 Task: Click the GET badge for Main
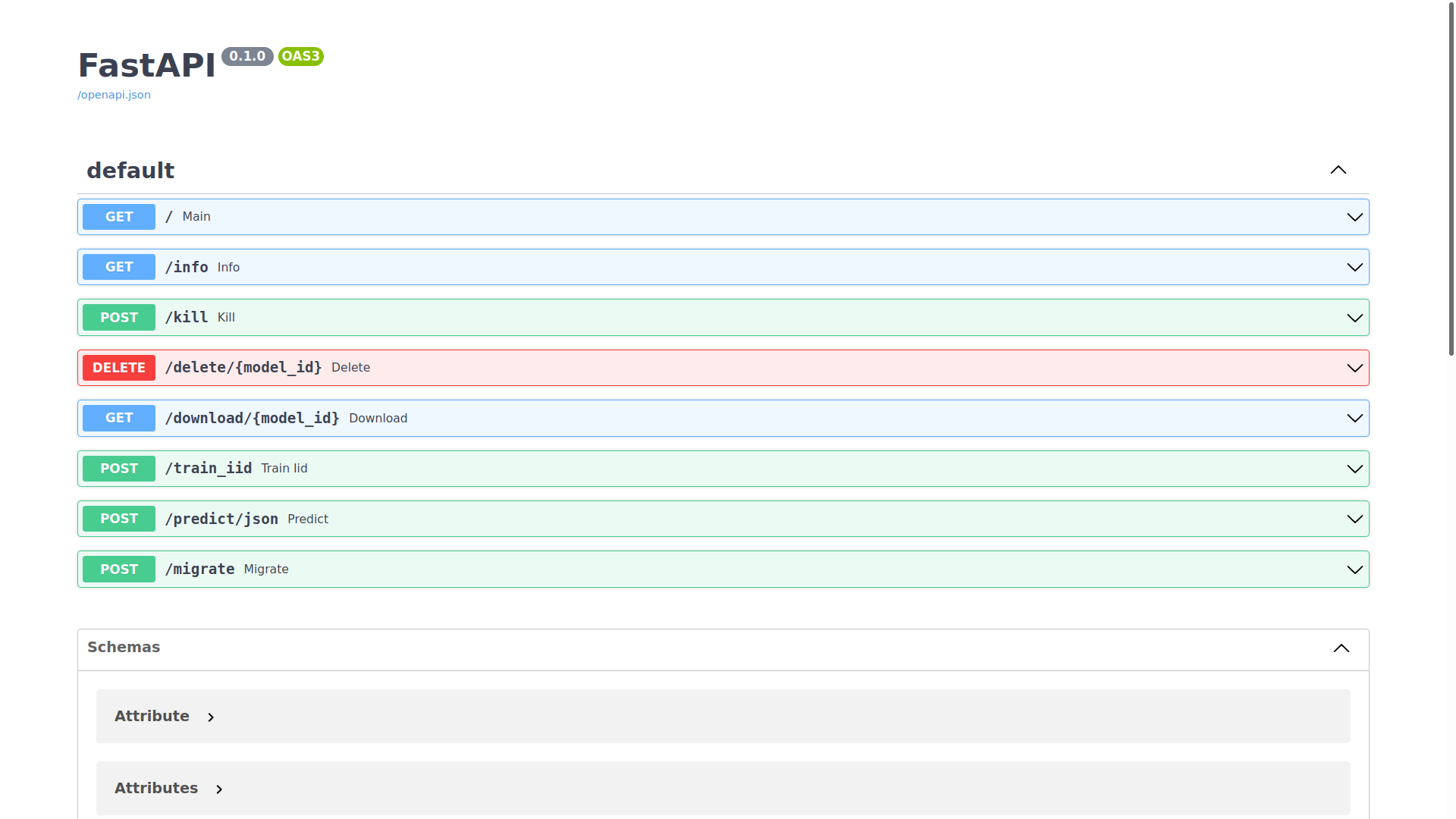pyautogui.click(x=119, y=217)
